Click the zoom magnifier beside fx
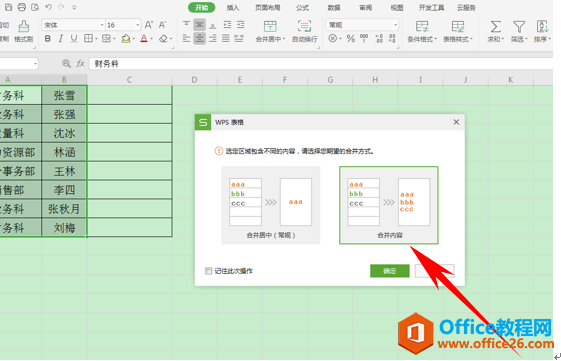The width and height of the screenshot is (561, 361). click(66, 64)
